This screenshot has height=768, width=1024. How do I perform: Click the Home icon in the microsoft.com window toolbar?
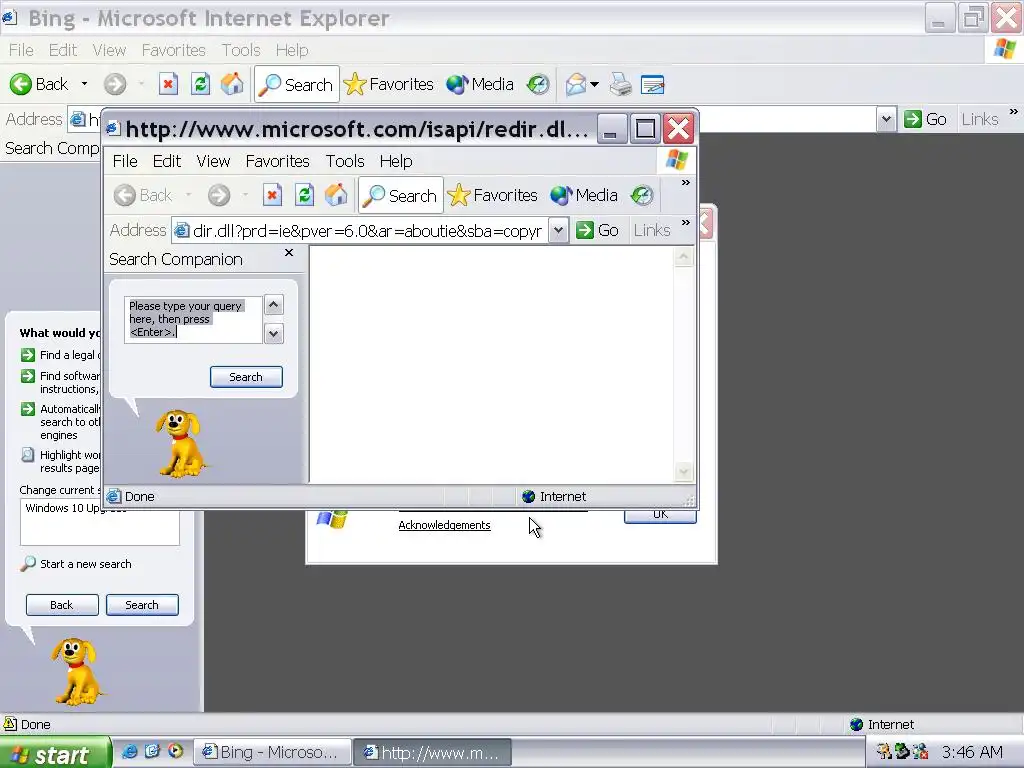336,195
